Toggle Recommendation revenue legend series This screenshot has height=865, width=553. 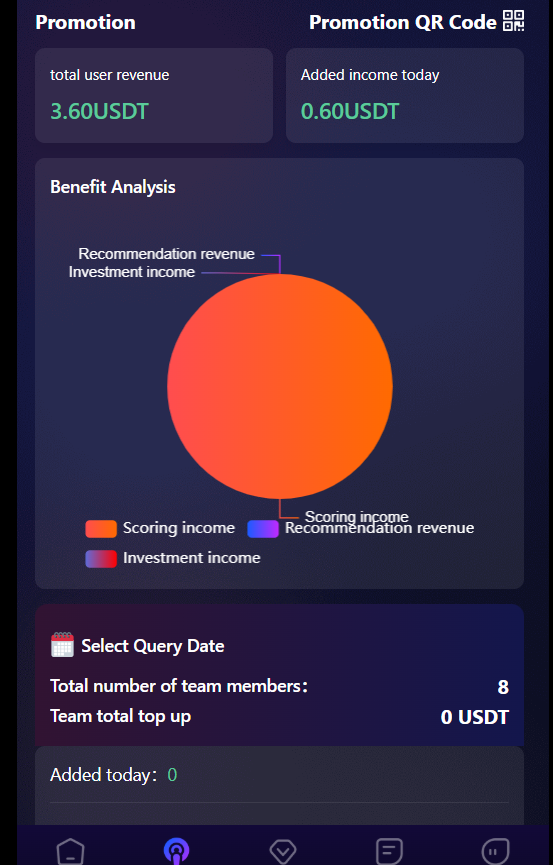(360, 528)
